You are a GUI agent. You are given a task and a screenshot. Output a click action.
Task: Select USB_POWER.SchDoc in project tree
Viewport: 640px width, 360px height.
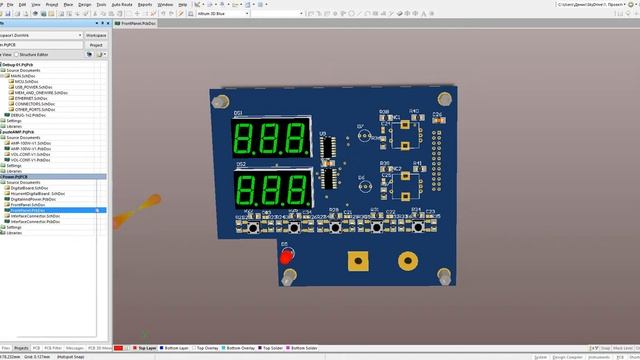coord(33,87)
